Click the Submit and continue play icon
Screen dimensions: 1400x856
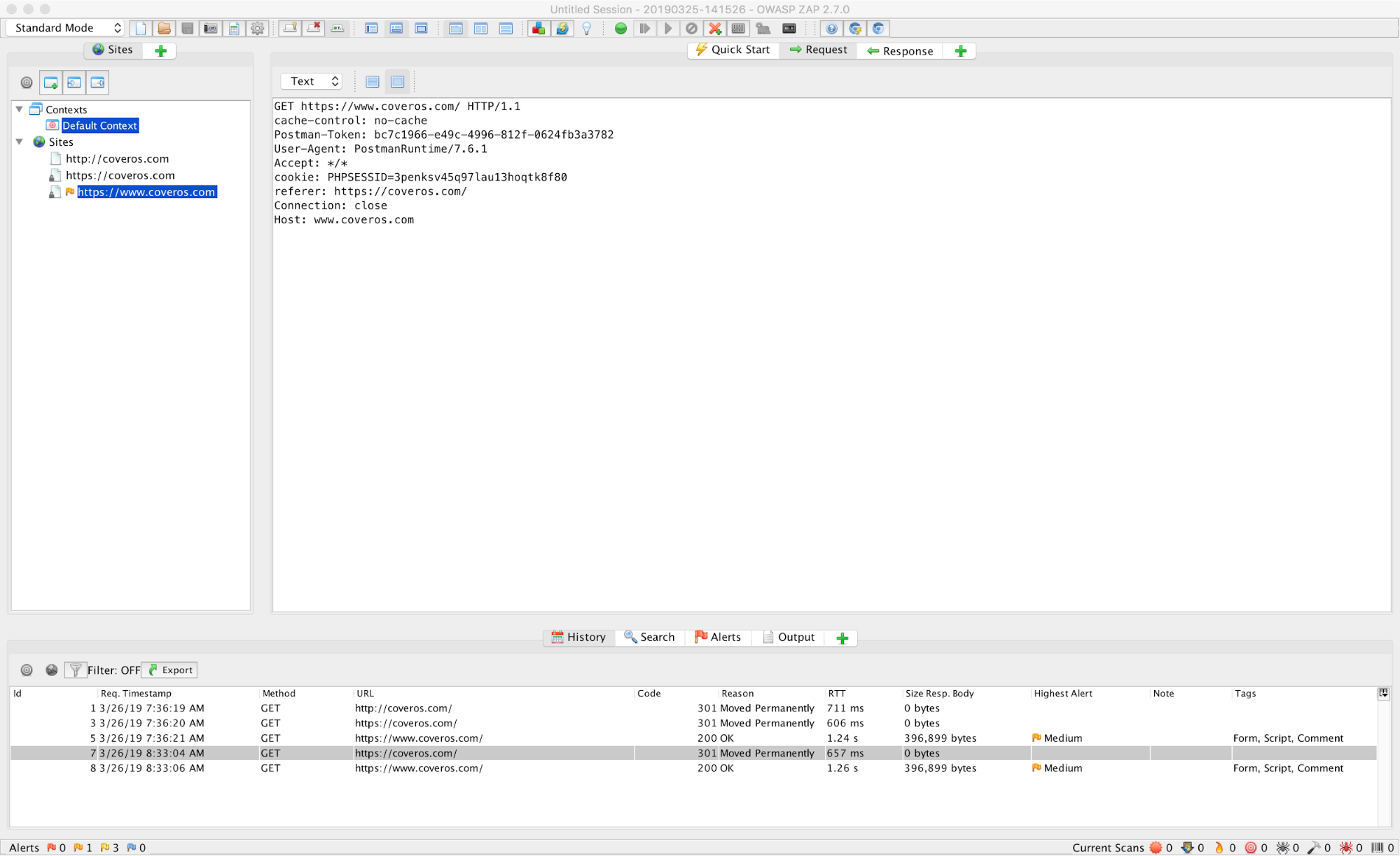pyautogui.click(x=668, y=28)
